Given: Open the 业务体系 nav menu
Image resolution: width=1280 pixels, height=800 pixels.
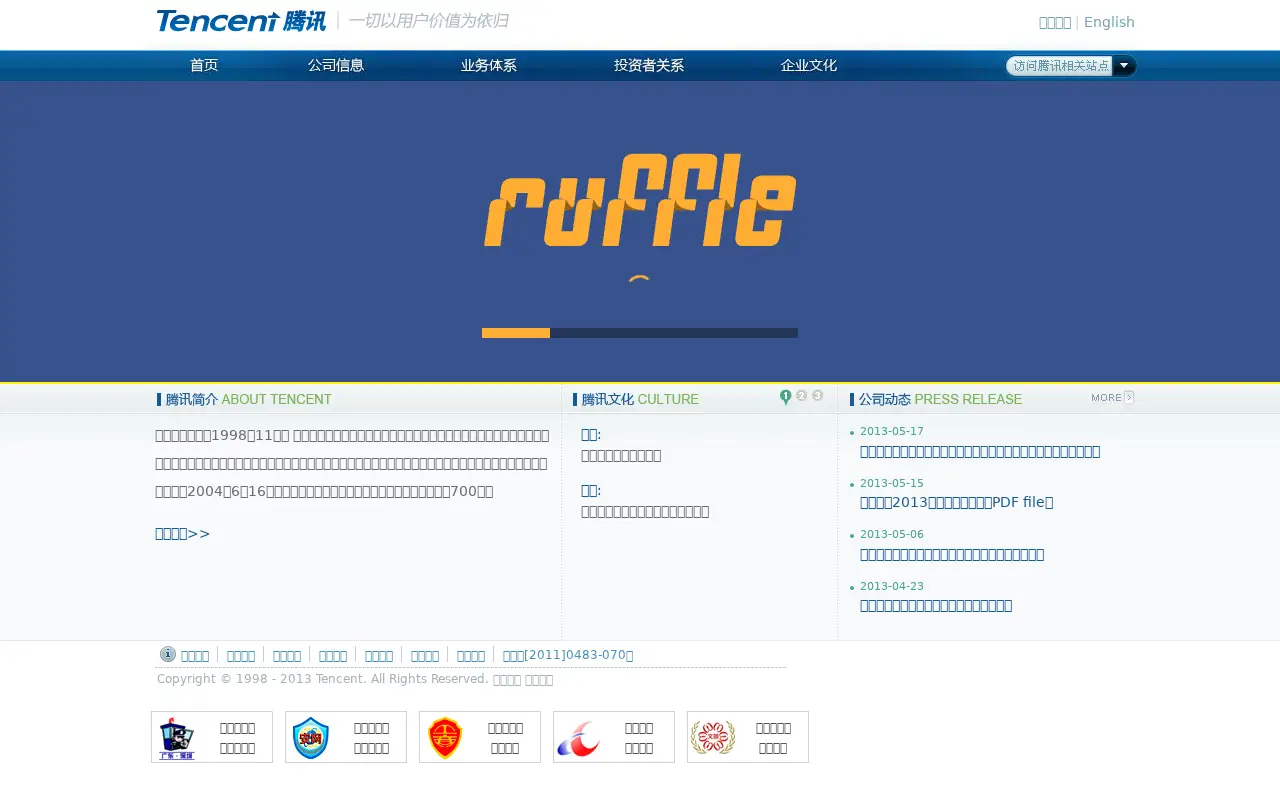Looking at the screenshot, I should [489, 65].
